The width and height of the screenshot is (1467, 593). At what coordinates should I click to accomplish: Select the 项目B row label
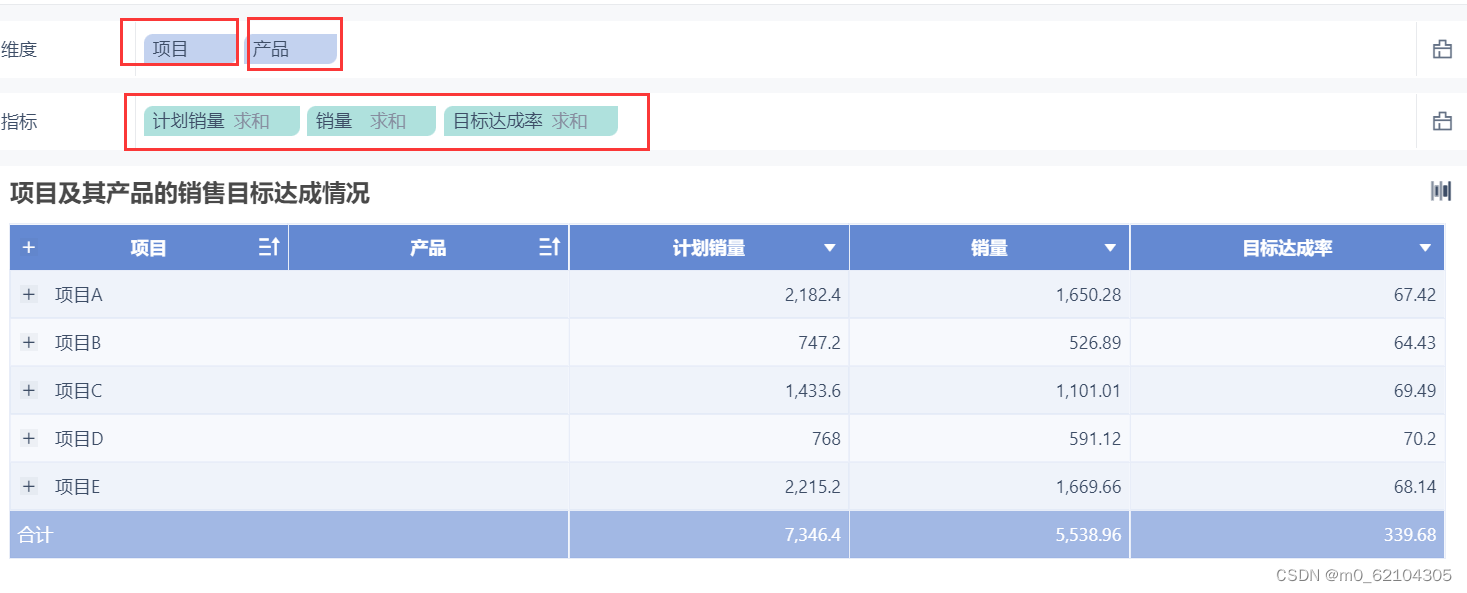tap(79, 343)
